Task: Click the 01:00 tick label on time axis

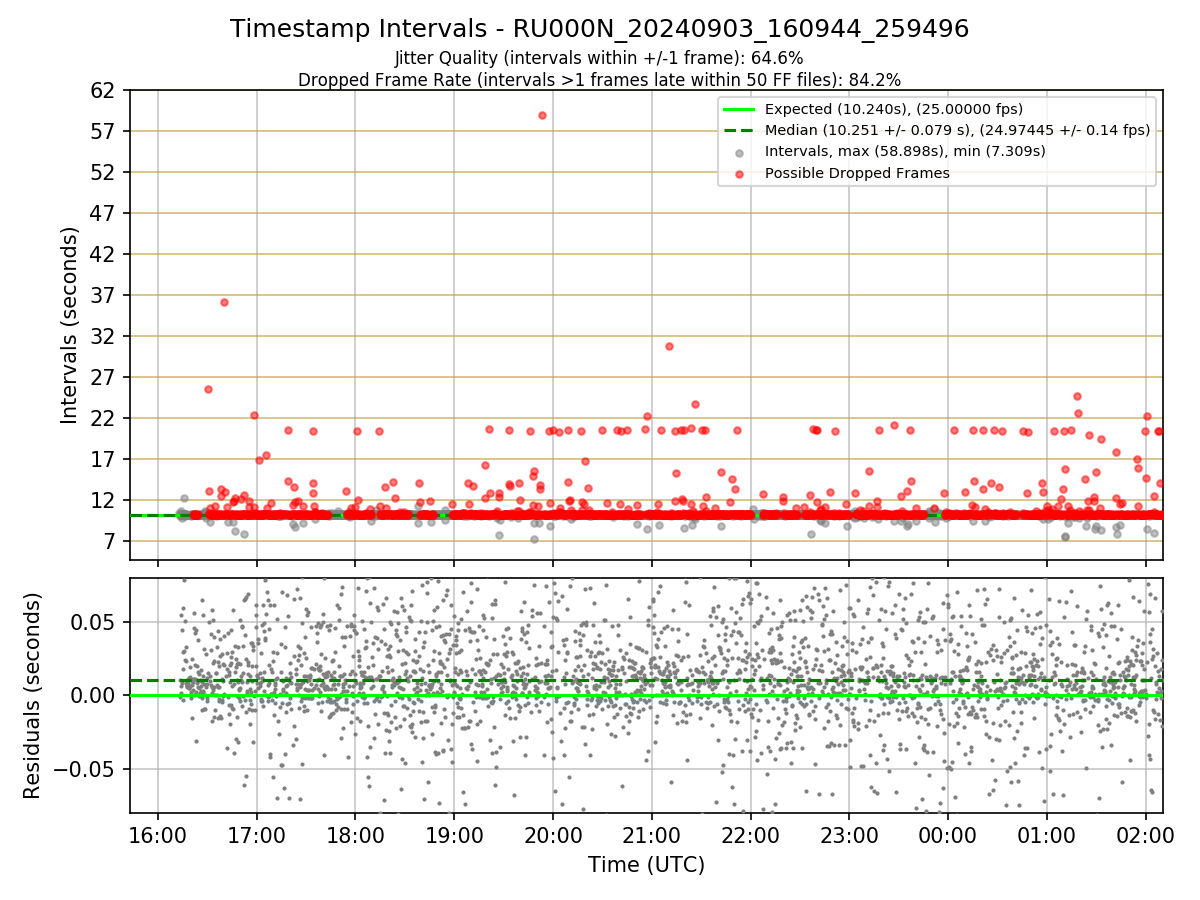Action: (x=1047, y=835)
